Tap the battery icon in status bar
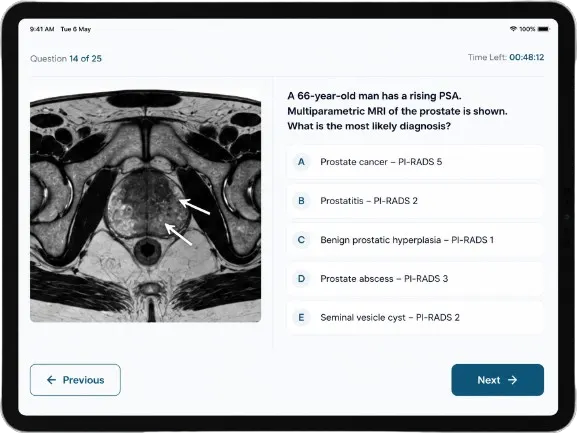The height and width of the screenshot is (433, 577). click(x=543, y=29)
